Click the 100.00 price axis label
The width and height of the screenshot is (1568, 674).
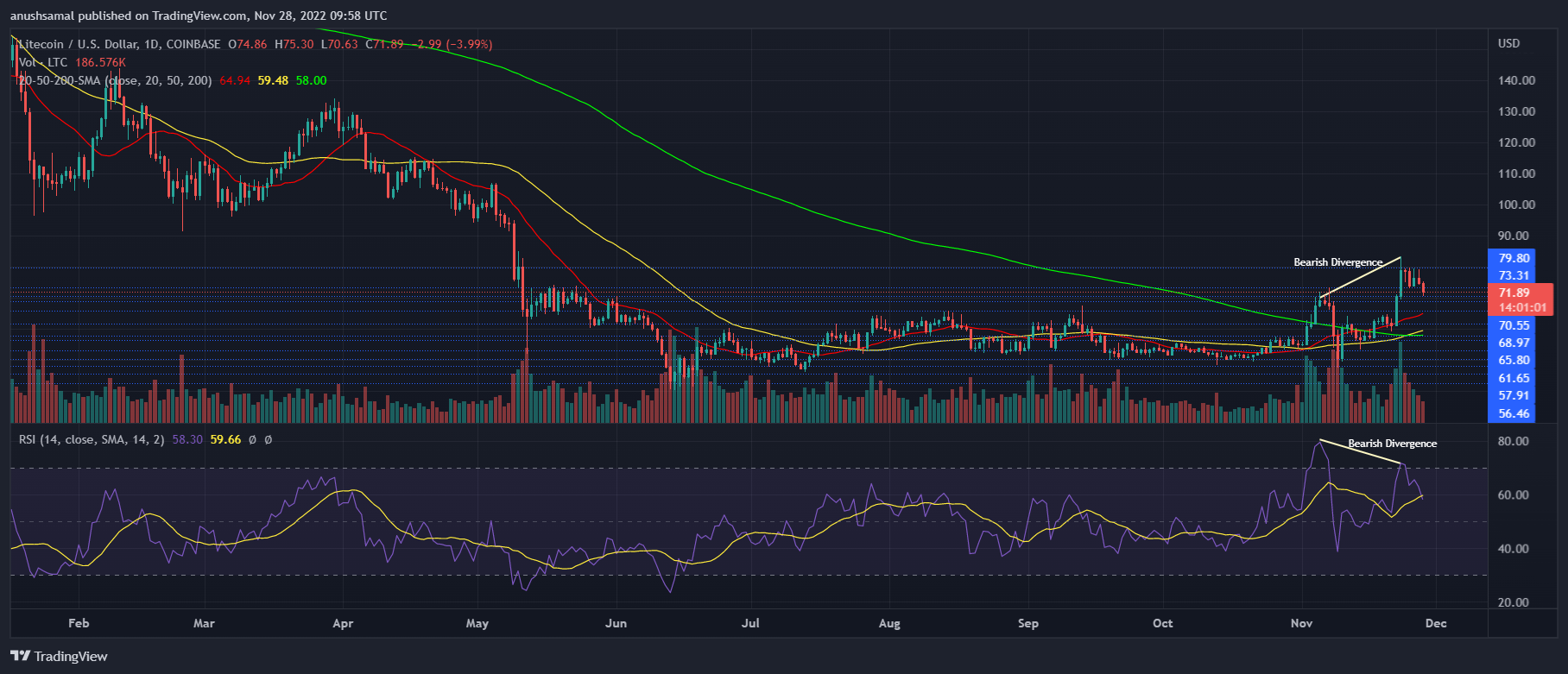pyautogui.click(x=1517, y=205)
